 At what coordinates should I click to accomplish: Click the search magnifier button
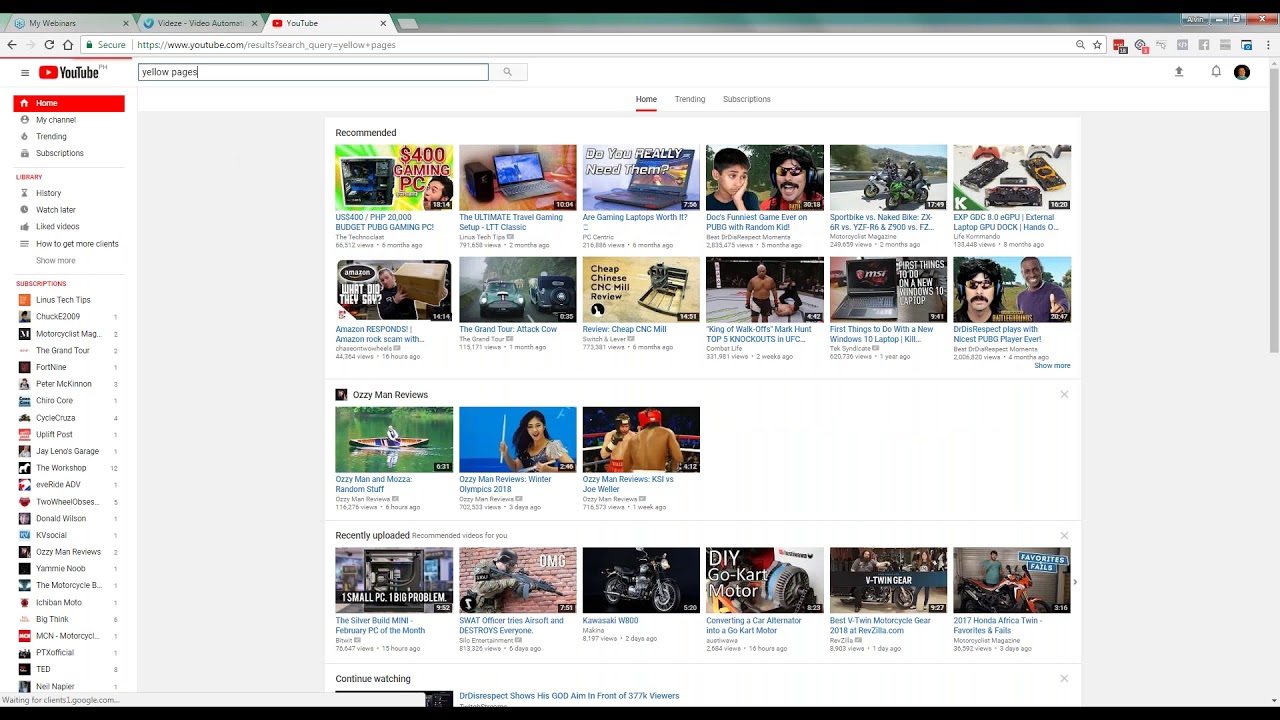tap(508, 72)
